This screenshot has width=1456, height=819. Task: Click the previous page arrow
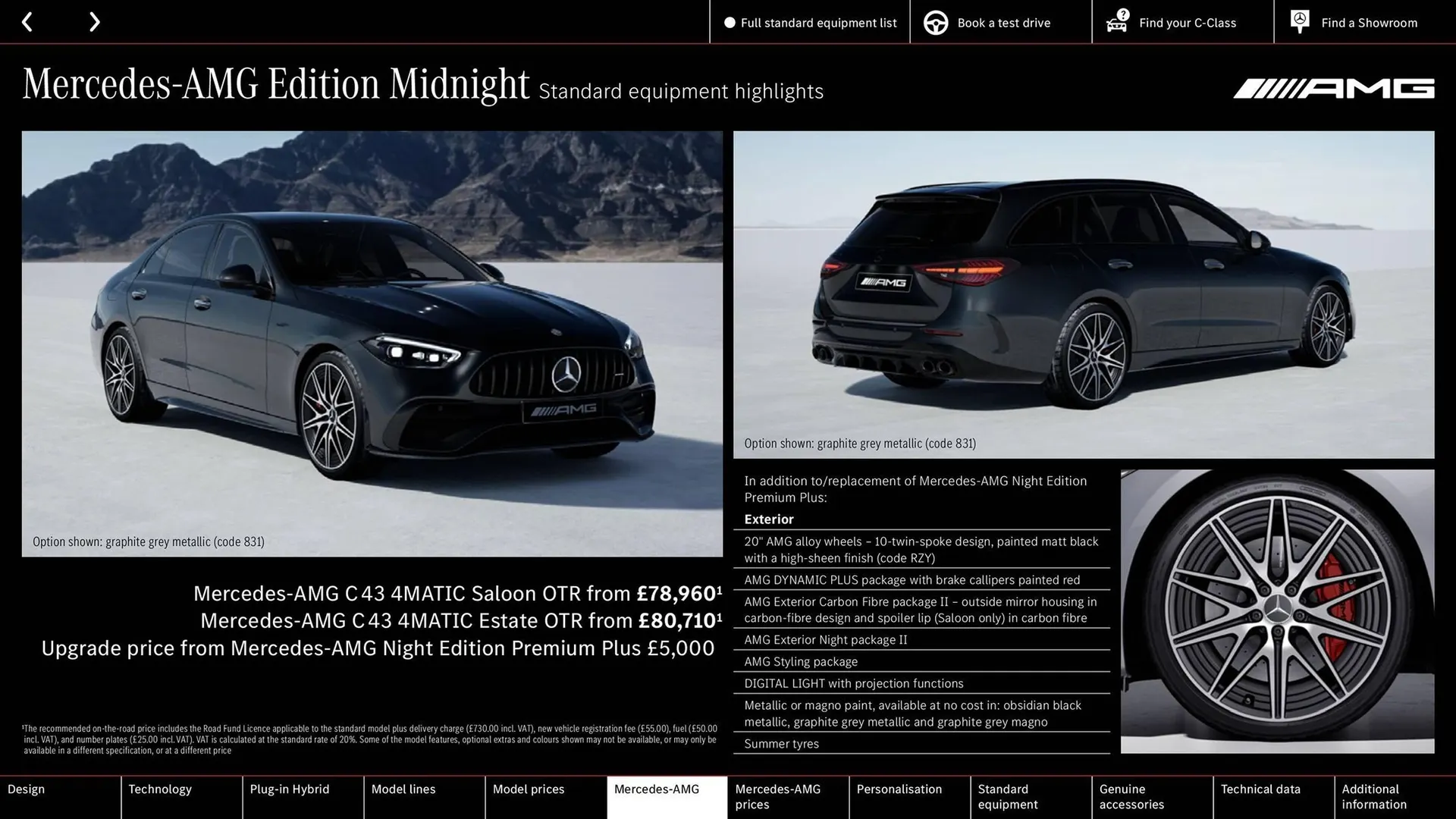(x=28, y=21)
